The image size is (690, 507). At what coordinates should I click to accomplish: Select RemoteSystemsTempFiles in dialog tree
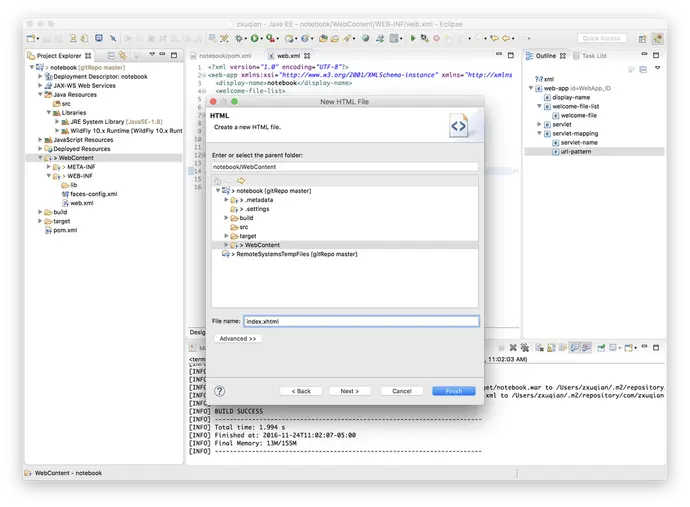coord(297,254)
